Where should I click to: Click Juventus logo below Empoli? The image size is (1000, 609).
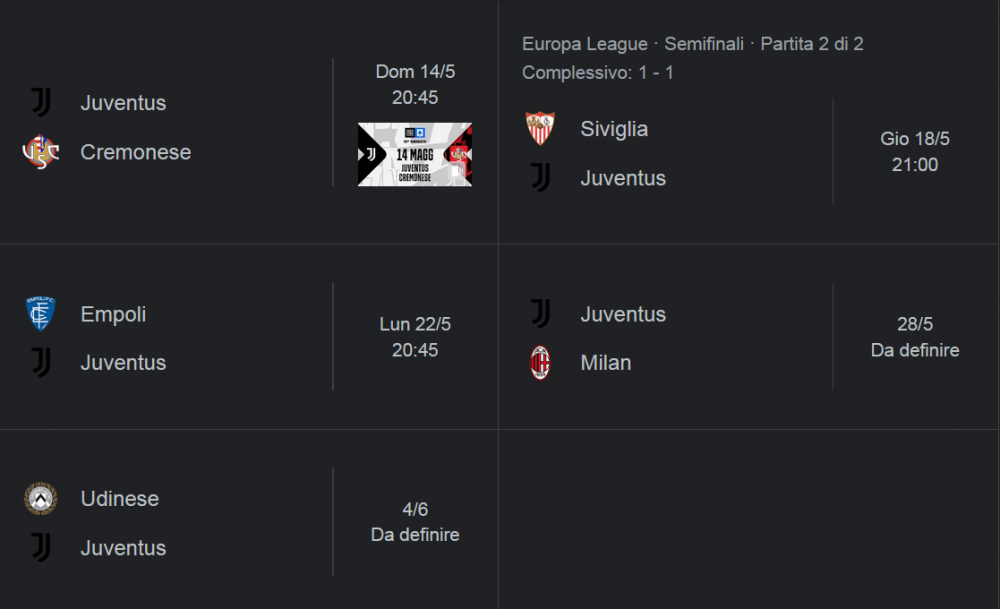coord(41,363)
